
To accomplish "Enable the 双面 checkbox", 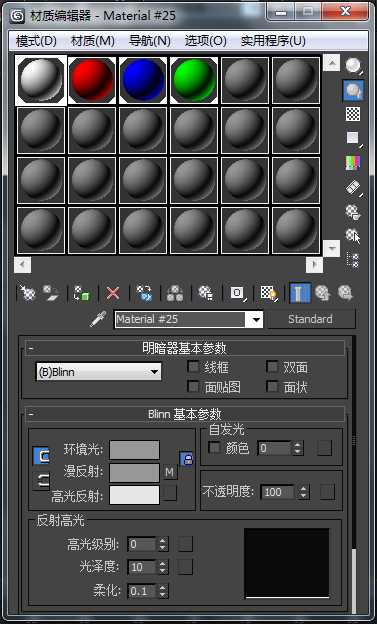I will pos(272,367).
